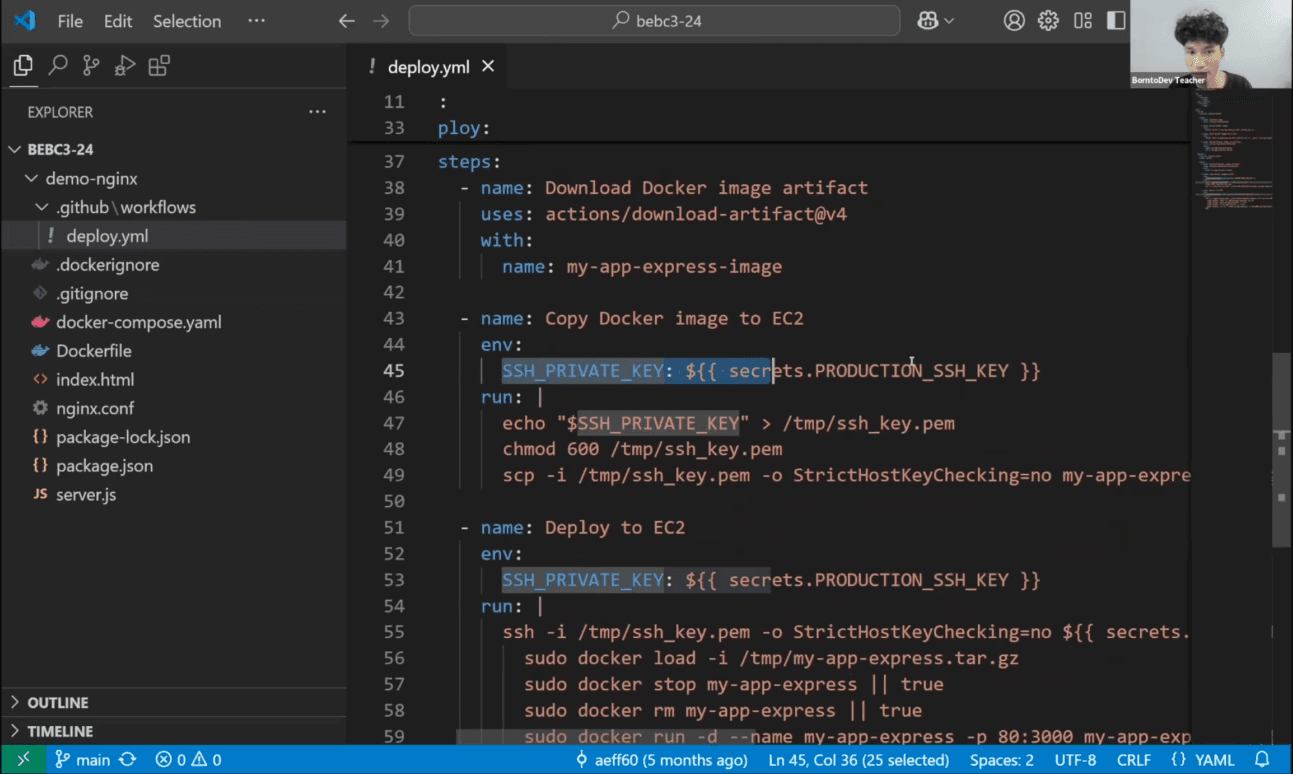The image size is (1293, 774).
Task: Open the Run and Debug view
Action: tap(125, 66)
